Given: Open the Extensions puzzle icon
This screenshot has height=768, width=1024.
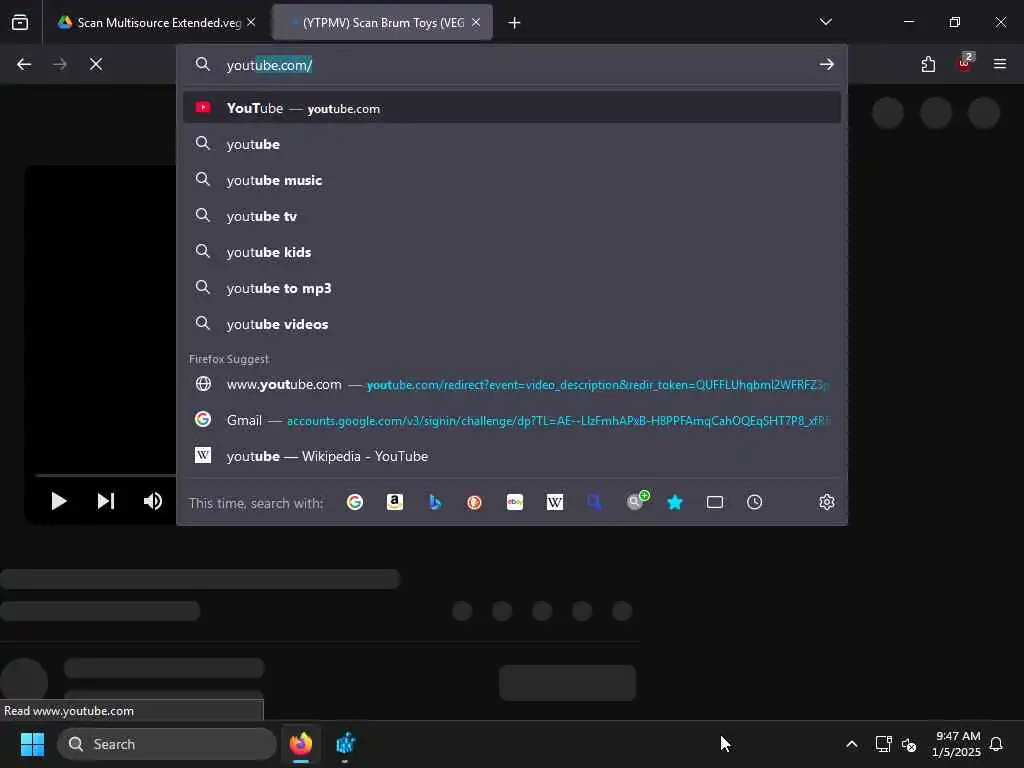Looking at the screenshot, I should pyautogui.click(x=928, y=64).
